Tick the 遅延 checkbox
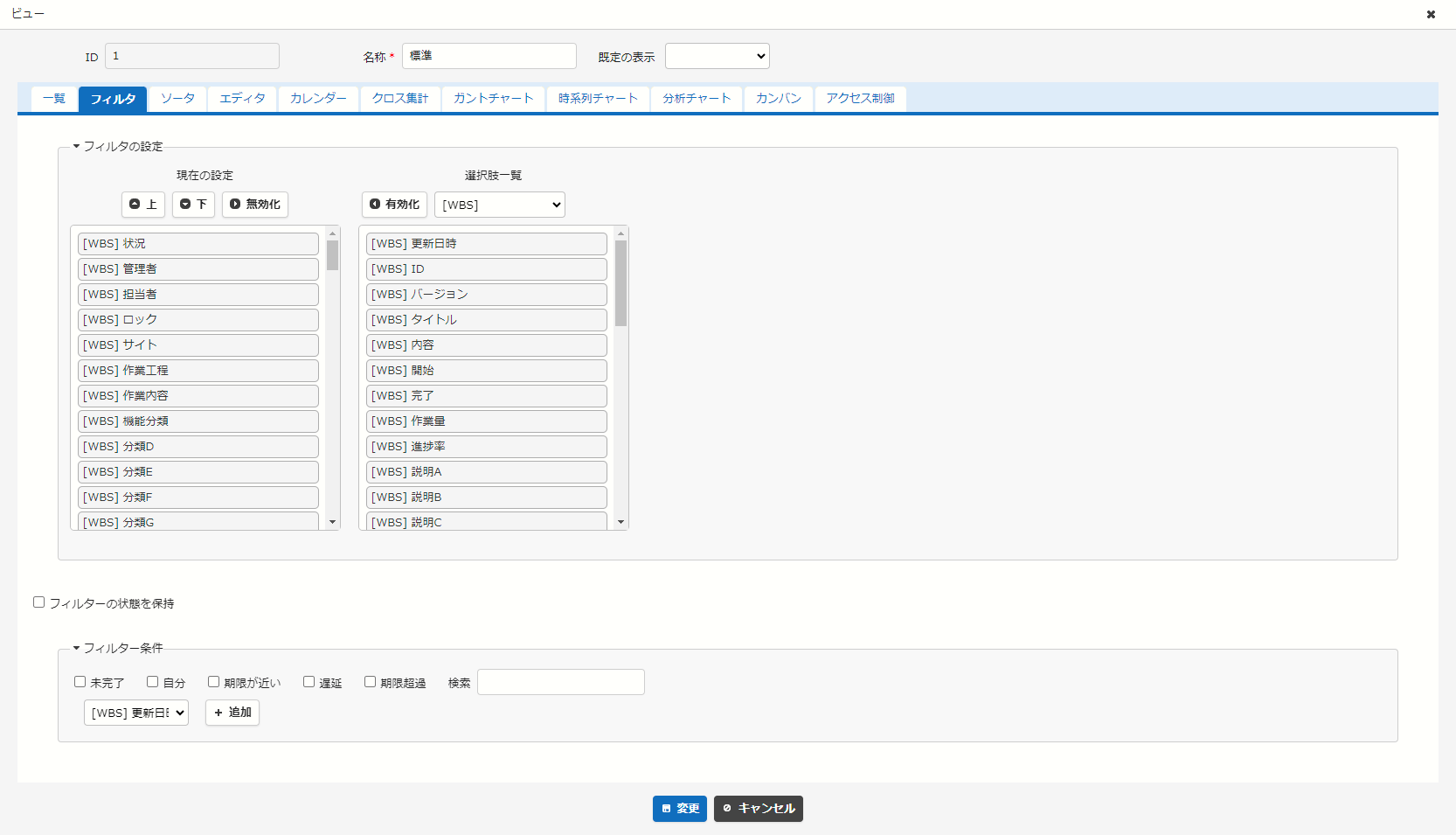 309,682
